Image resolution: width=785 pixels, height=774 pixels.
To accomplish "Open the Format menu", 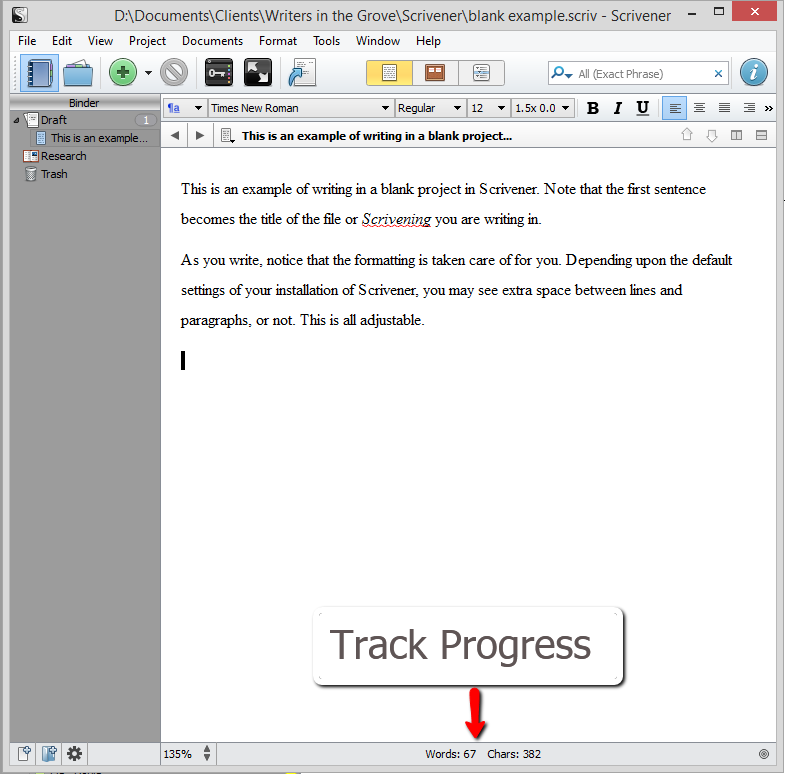I will [x=277, y=41].
